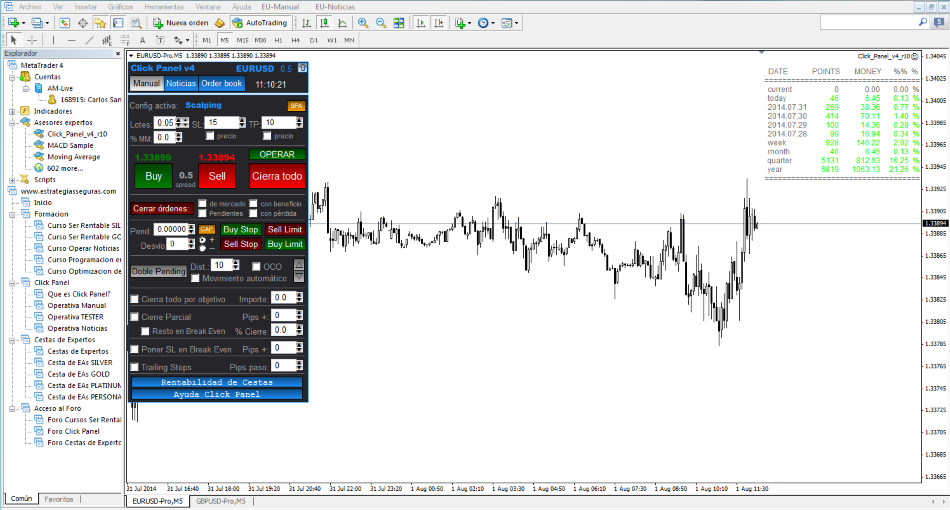Open the indicators list dropdown arrow

[470, 23]
